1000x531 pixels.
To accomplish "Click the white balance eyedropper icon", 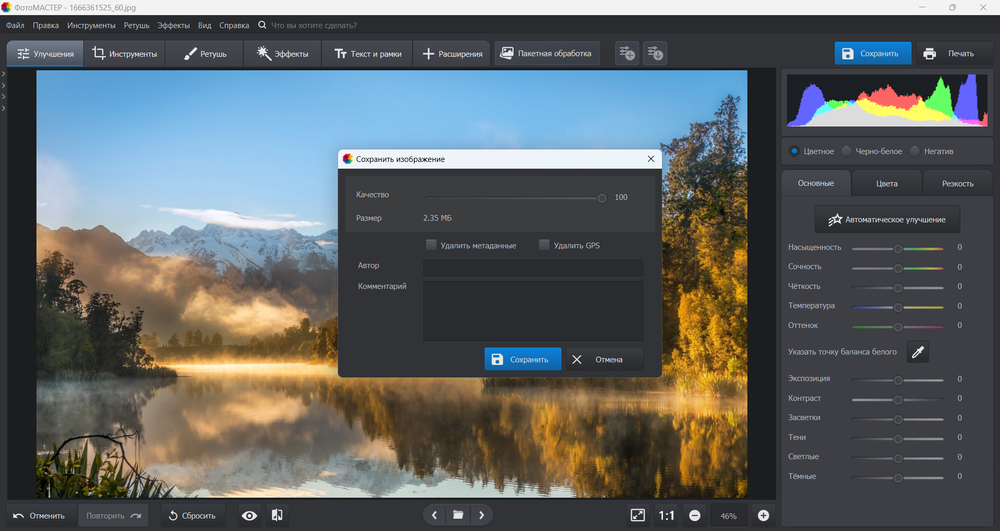I will coord(917,351).
